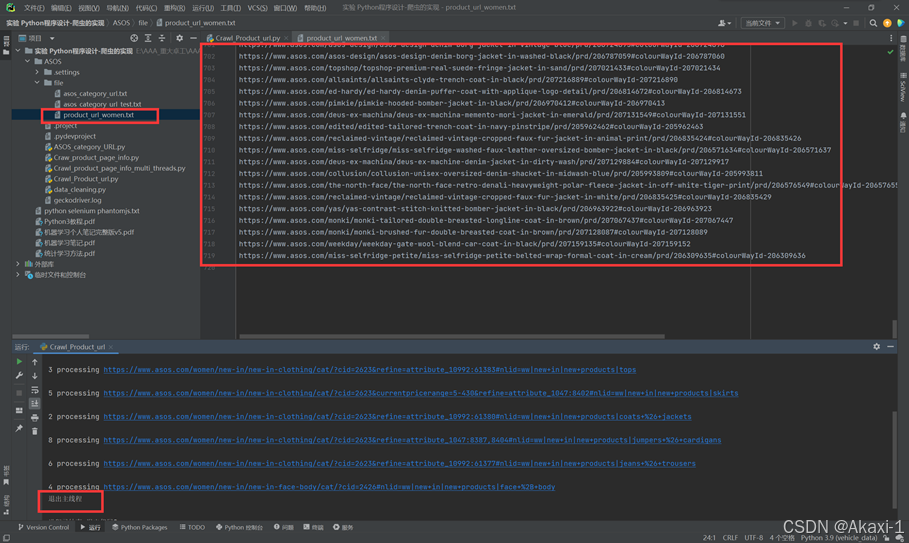Viewport: 909px width, 543px height.
Task: Click the collapse all icon in Project panel
Action: click(x=162, y=38)
